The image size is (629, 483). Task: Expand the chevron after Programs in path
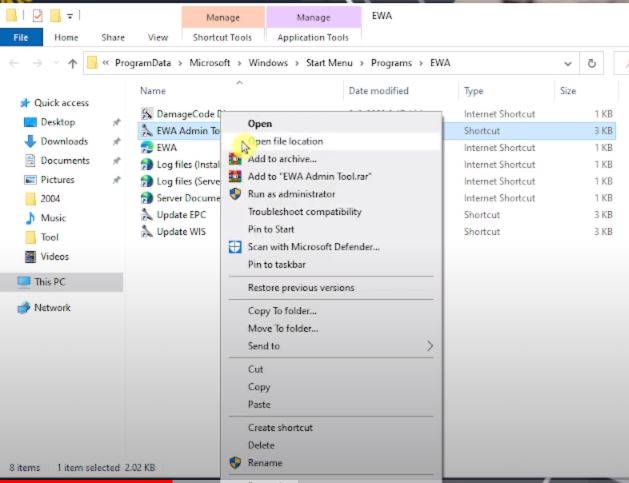(421, 63)
